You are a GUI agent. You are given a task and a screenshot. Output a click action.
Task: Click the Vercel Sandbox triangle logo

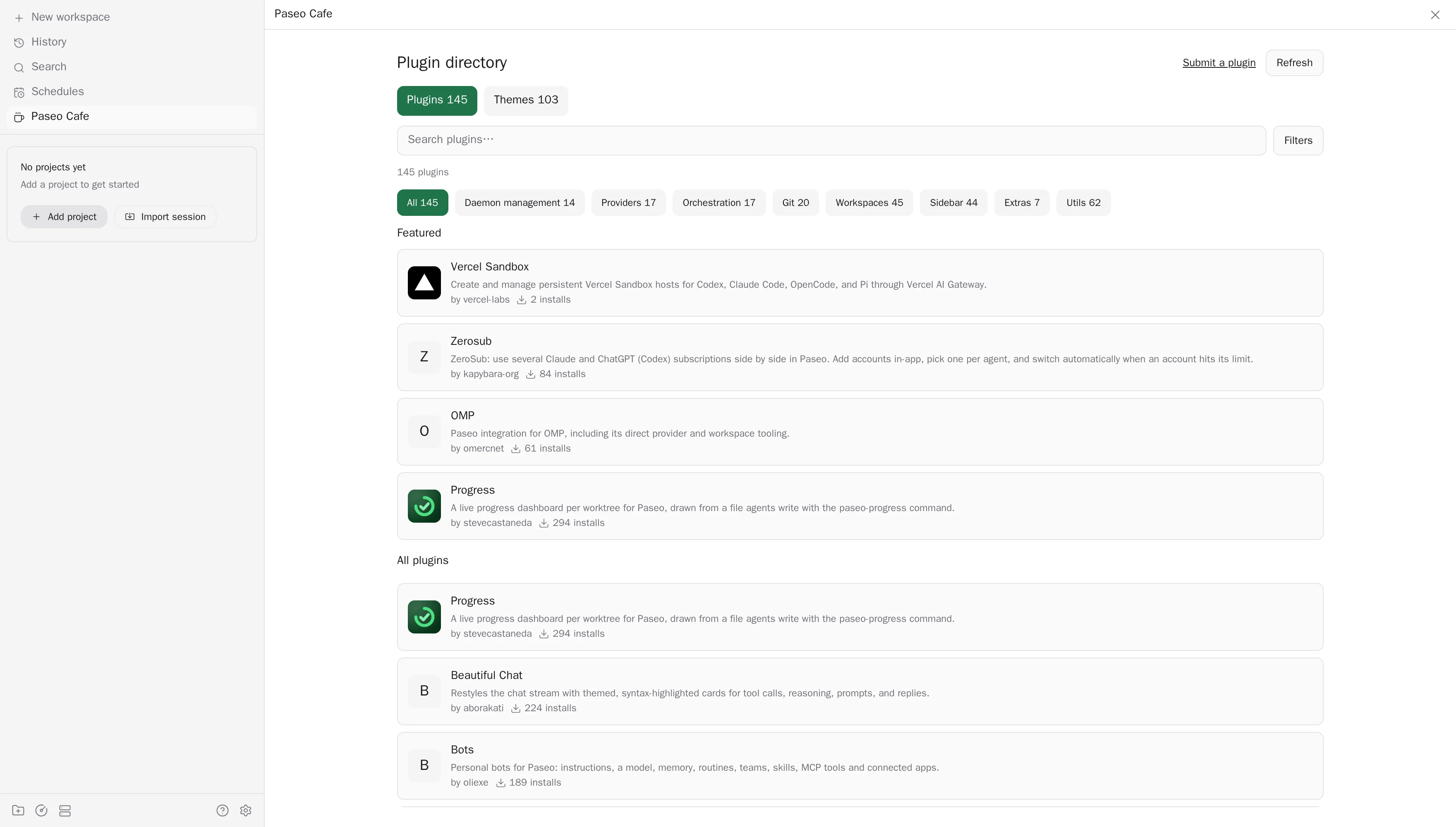(424, 283)
